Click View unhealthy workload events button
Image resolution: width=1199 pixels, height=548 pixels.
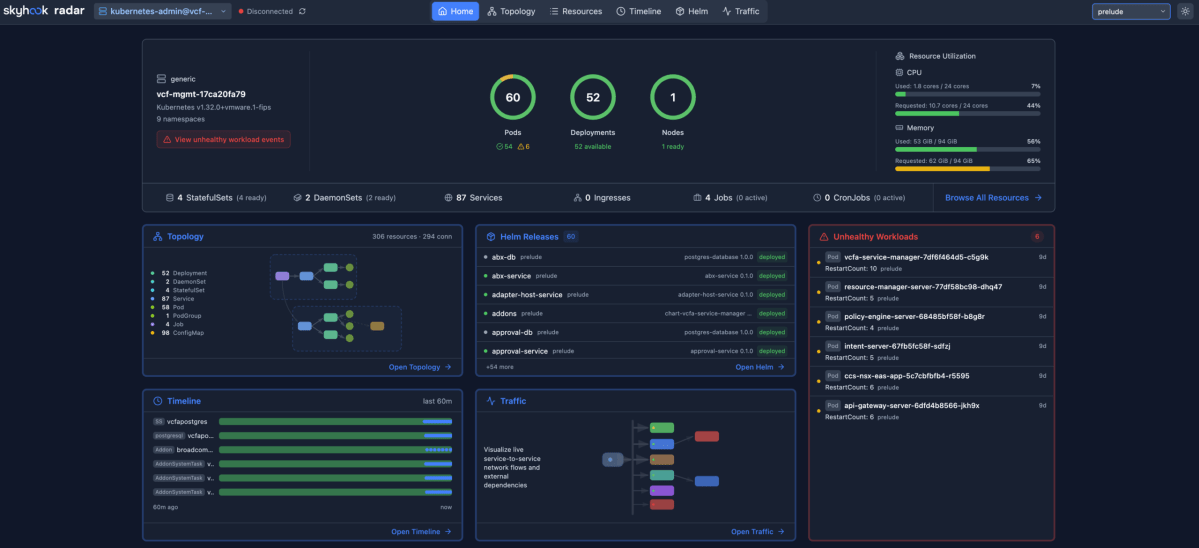pos(223,140)
